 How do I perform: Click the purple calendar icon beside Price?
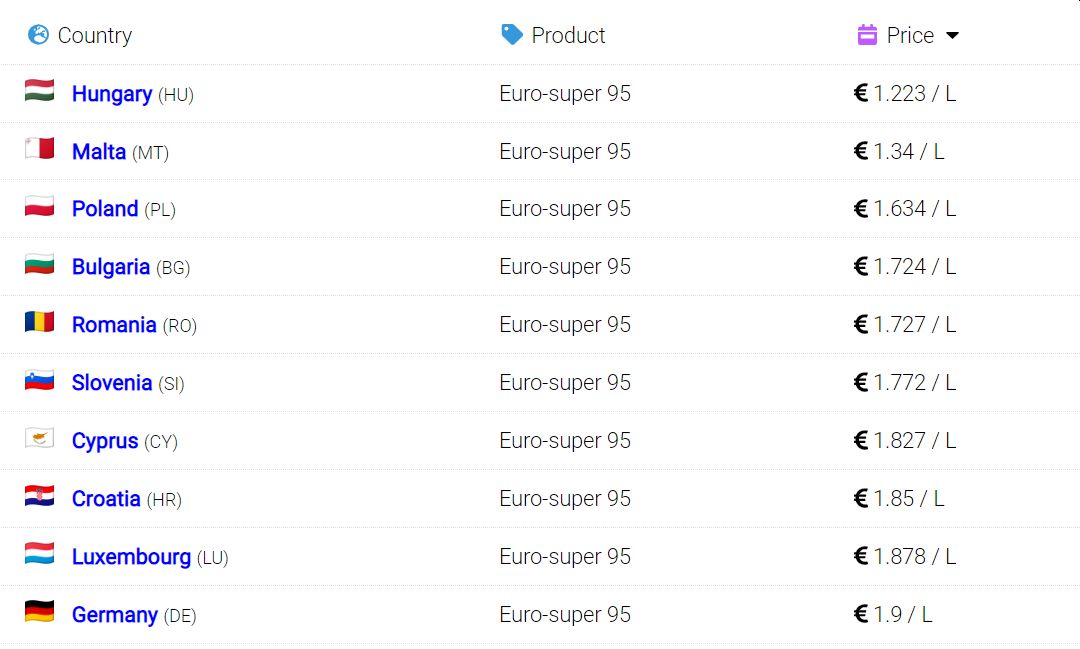tap(867, 34)
